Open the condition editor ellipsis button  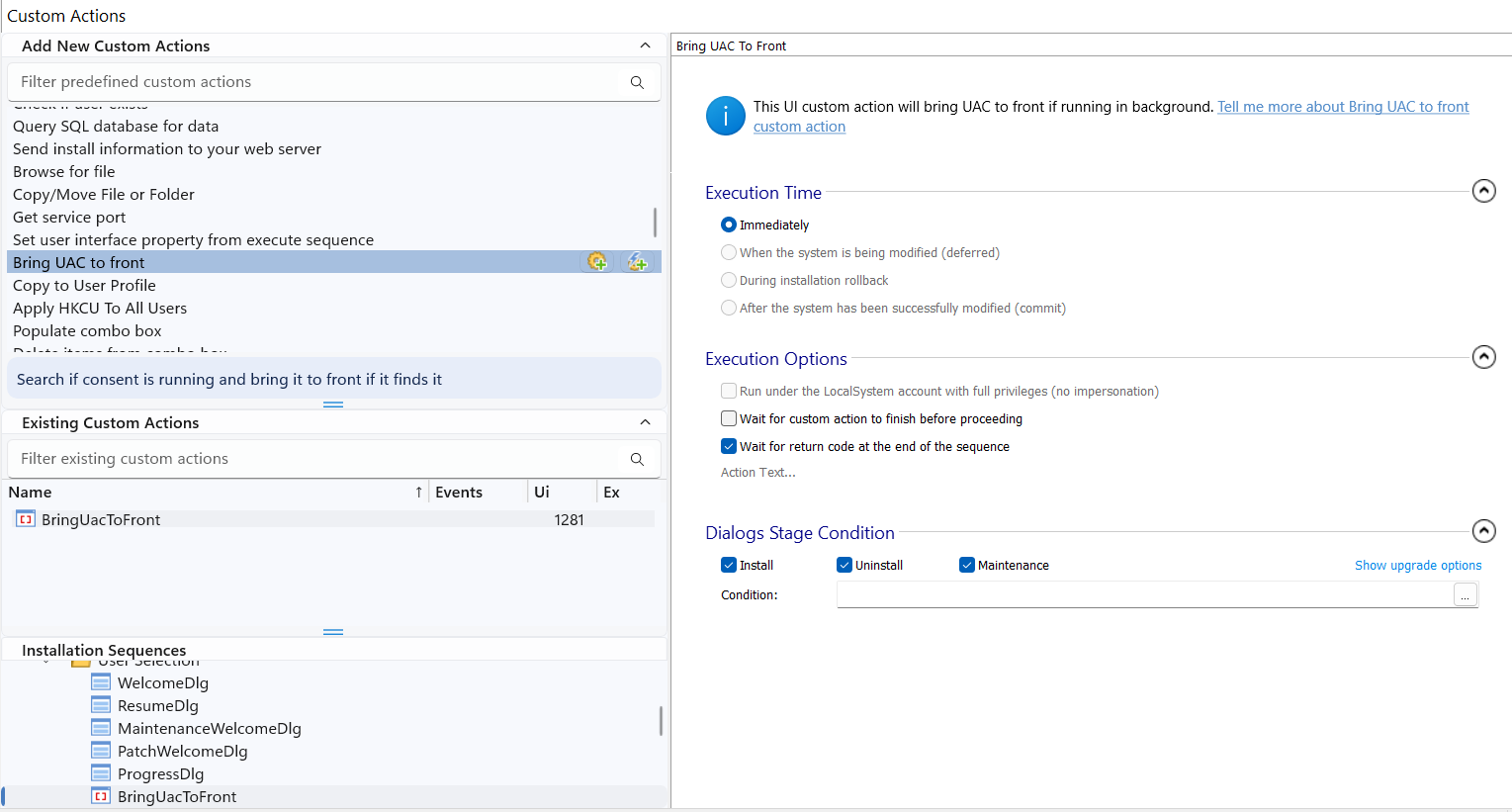pyautogui.click(x=1465, y=594)
